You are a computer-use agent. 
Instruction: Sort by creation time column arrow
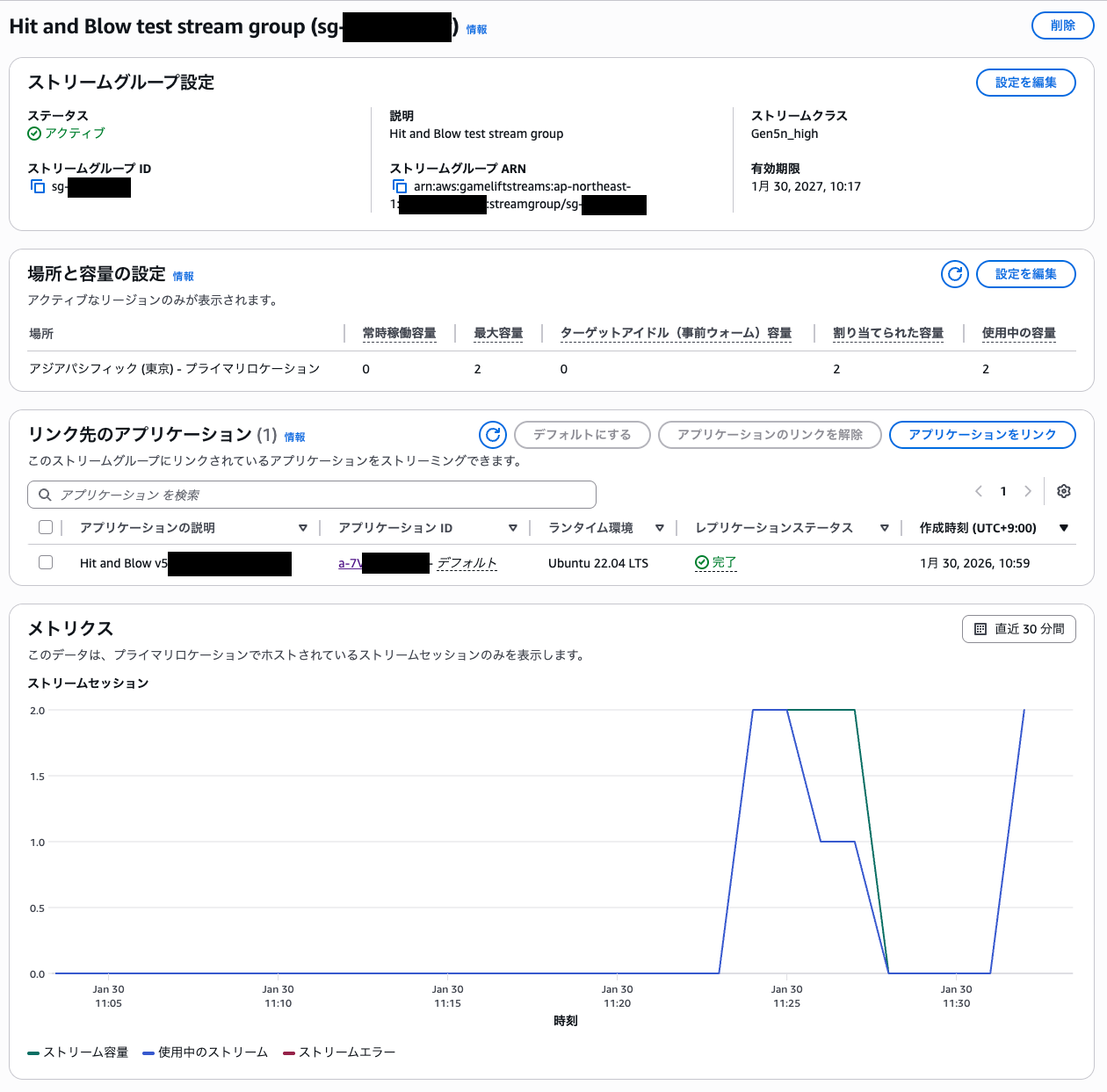(x=1064, y=528)
